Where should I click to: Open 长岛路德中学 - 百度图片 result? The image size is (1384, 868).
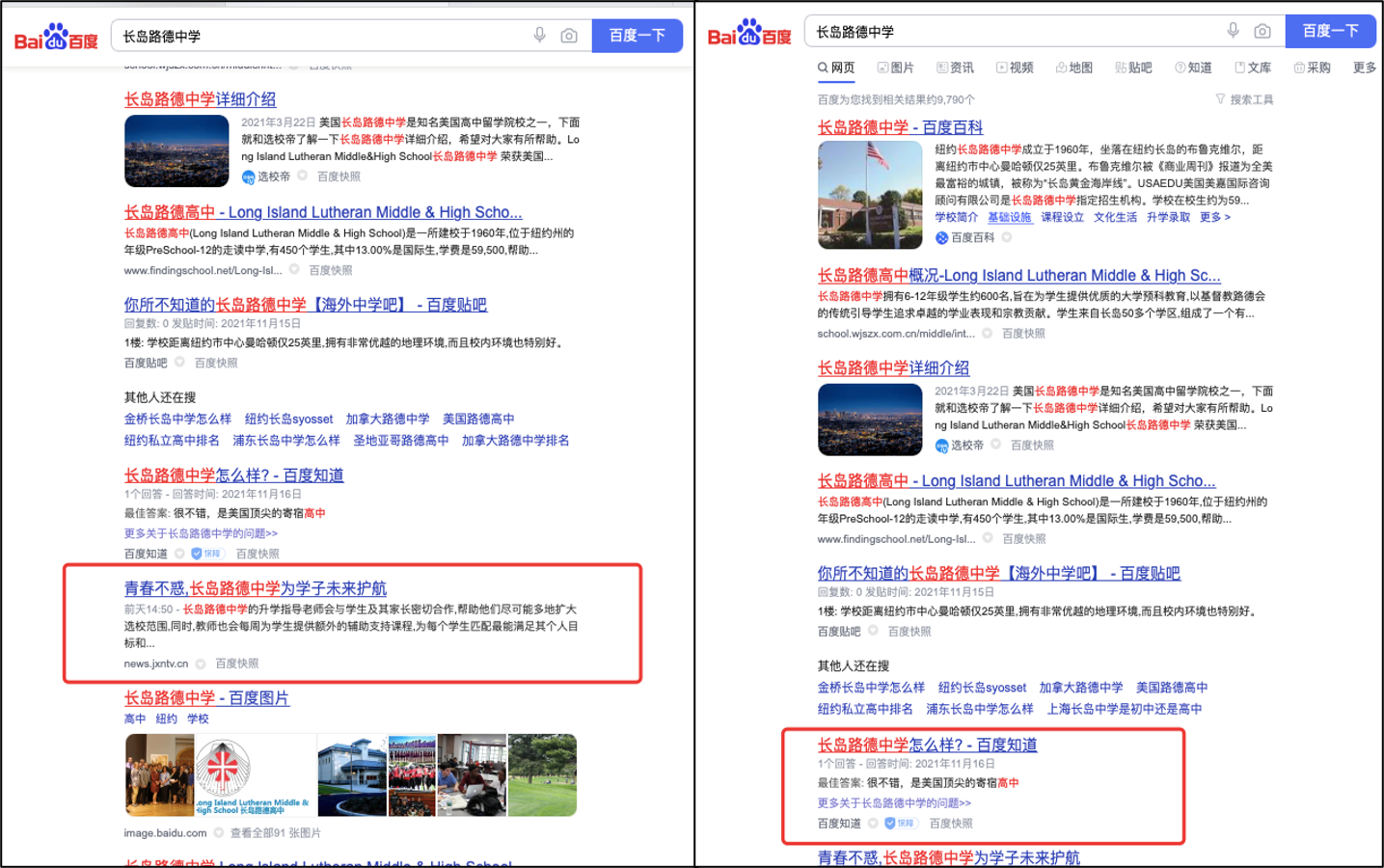206,698
